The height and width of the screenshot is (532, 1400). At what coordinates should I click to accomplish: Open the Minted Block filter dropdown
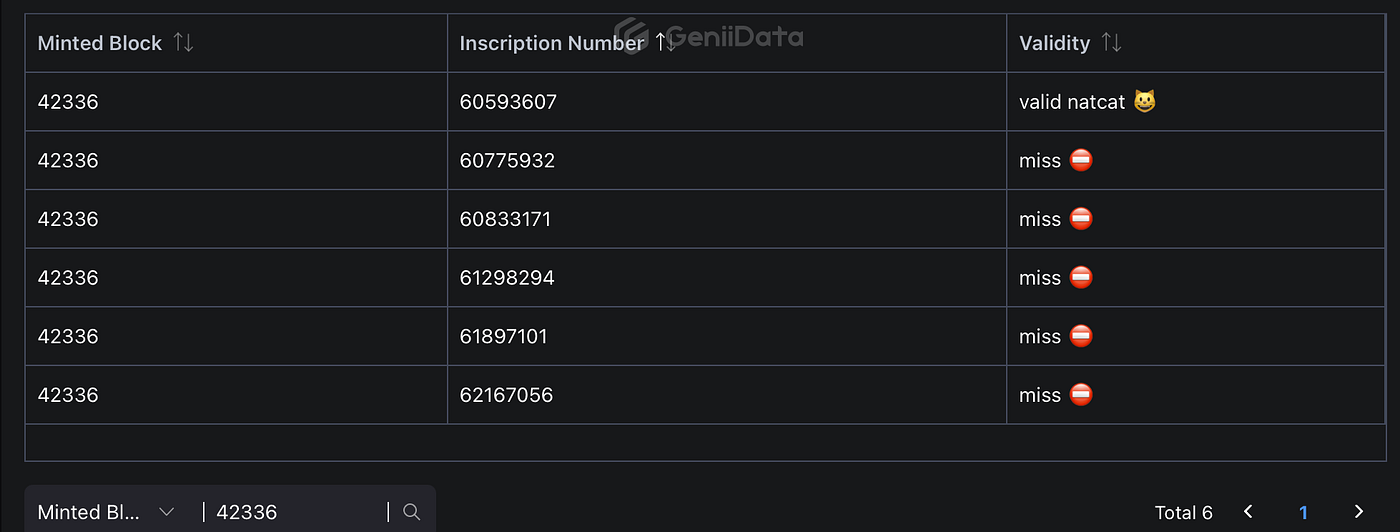pos(106,512)
